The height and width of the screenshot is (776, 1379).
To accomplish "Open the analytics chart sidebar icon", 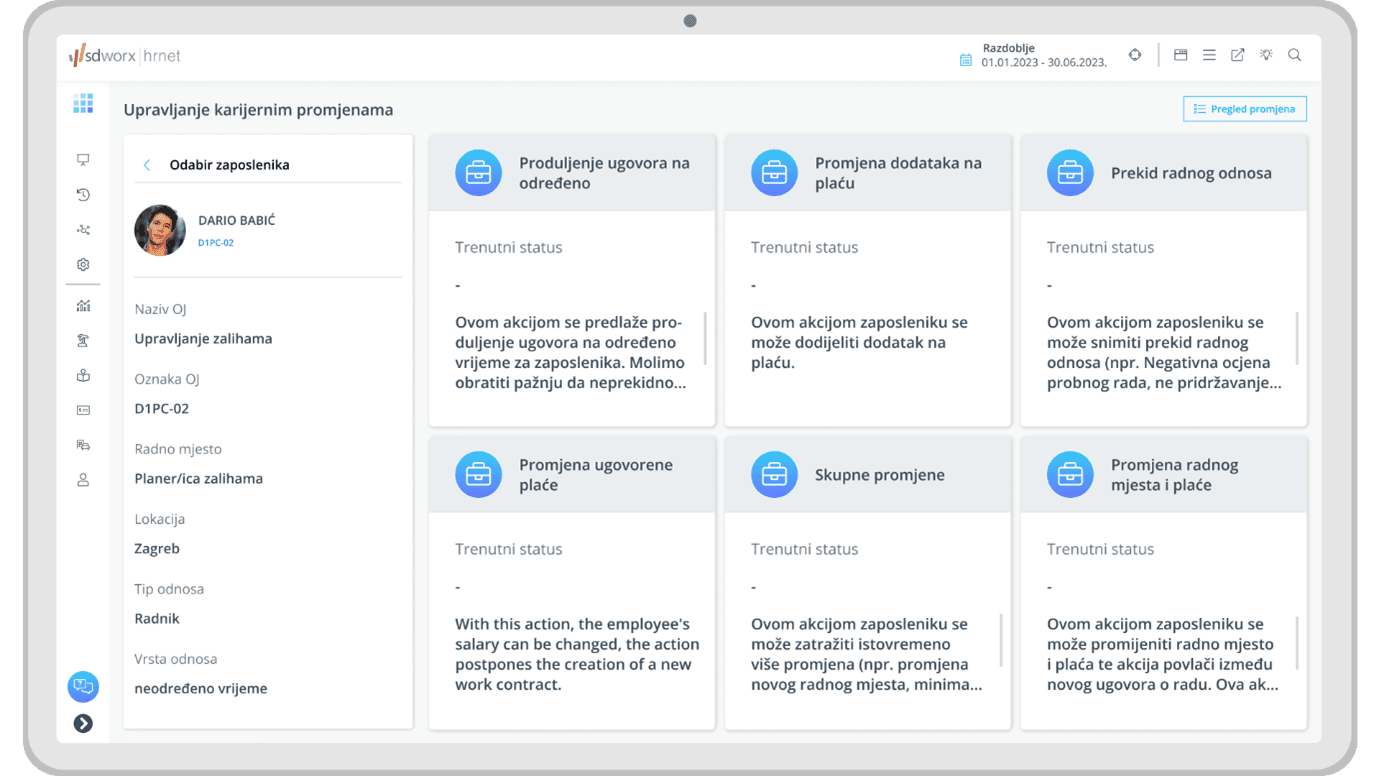I will [83, 306].
